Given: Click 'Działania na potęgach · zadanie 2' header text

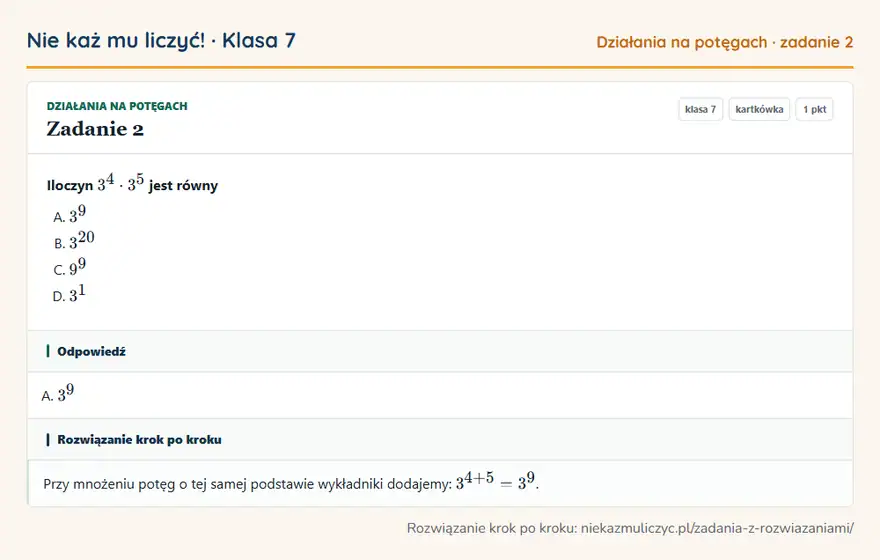Looking at the screenshot, I should click(x=725, y=43).
